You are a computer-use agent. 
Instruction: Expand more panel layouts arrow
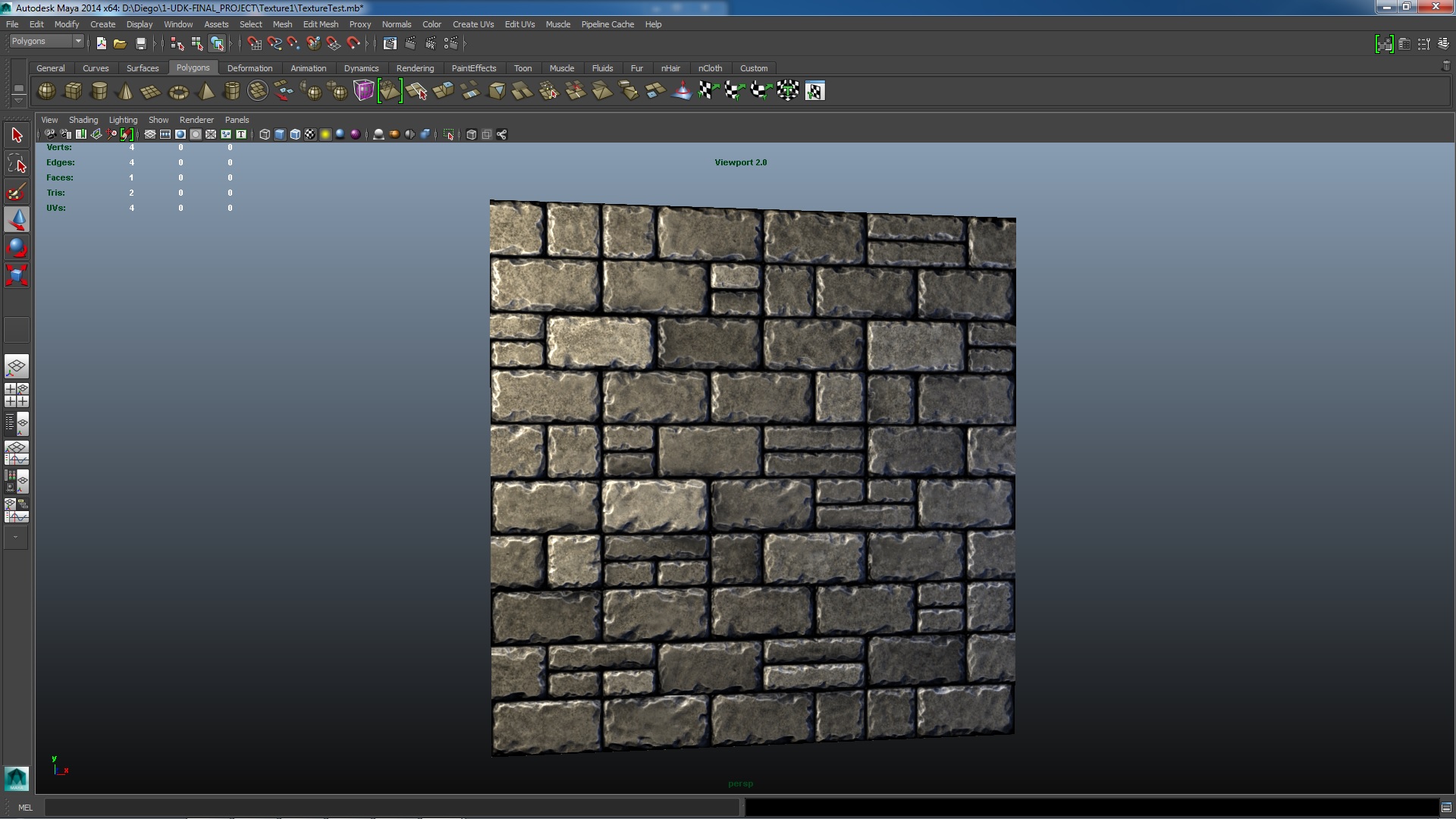15,537
